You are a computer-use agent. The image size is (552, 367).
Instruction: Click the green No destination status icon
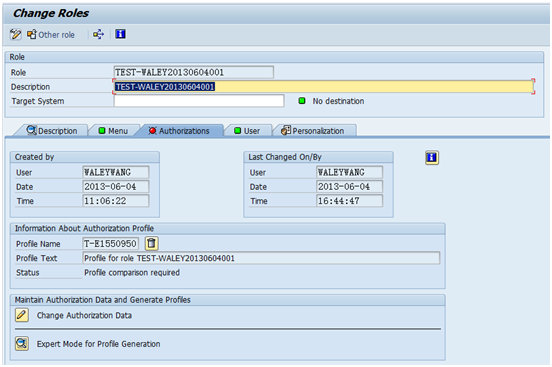point(302,101)
